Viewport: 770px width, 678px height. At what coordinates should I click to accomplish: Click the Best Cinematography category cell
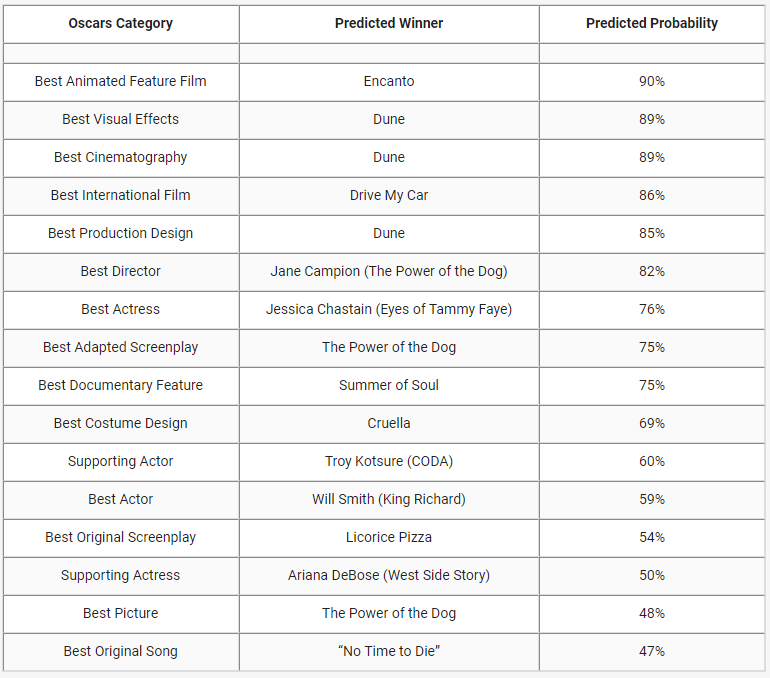120,157
